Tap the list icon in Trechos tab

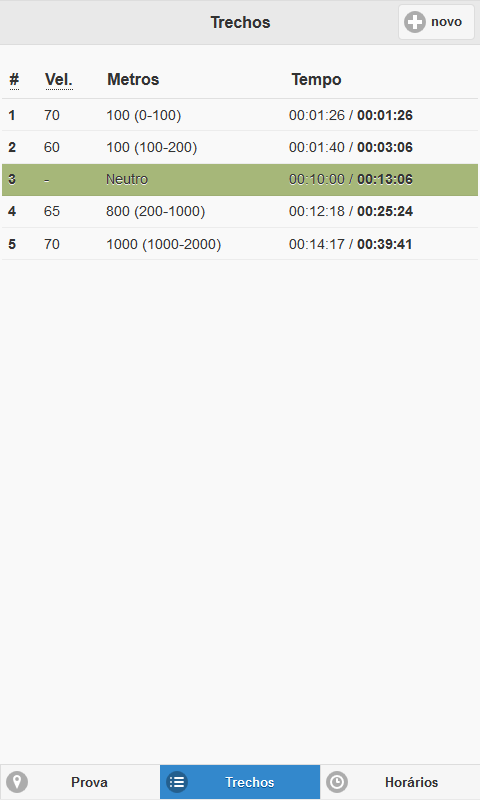click(x=177, y=782)
